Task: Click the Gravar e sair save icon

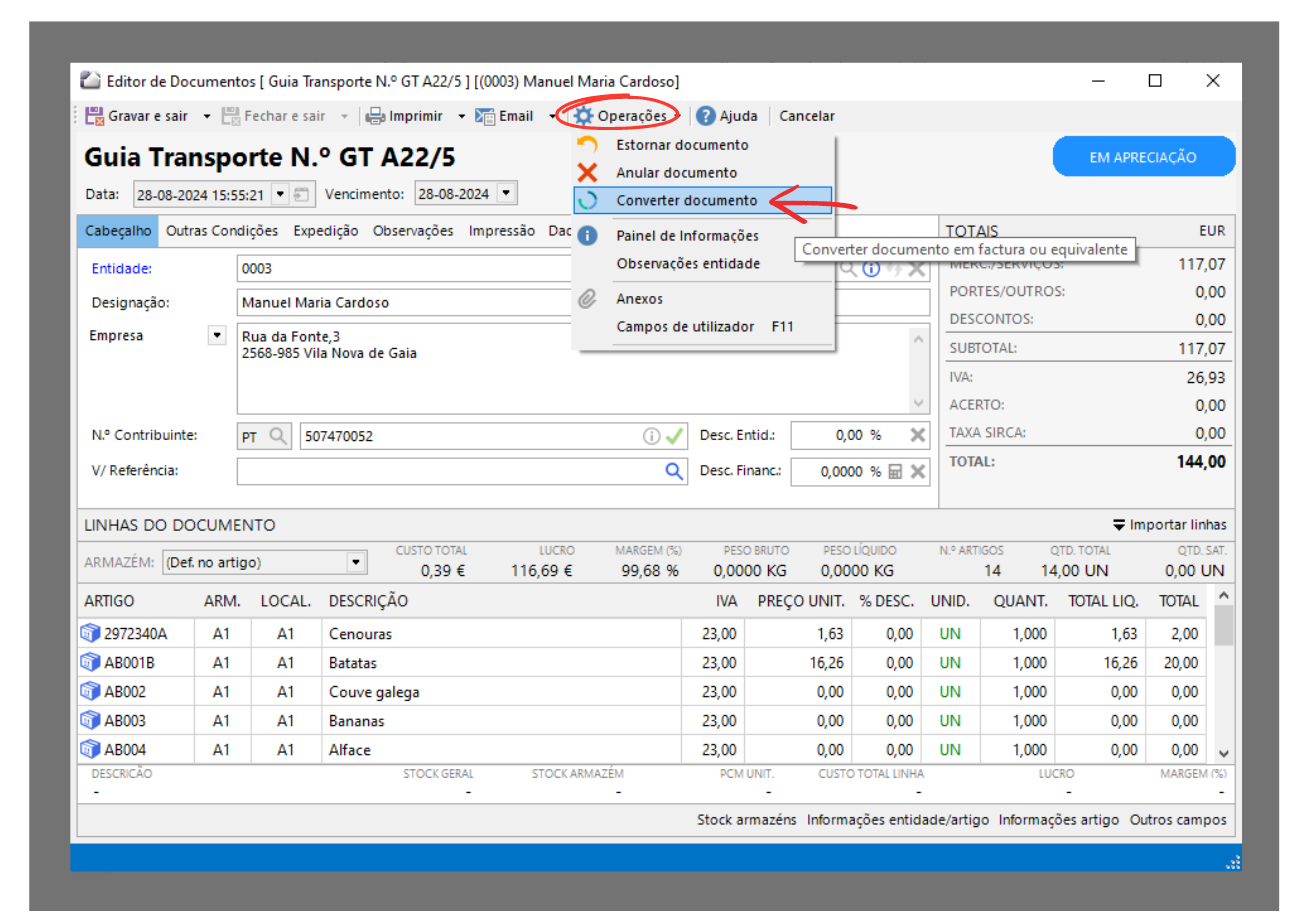Action: [x=95, y=116]
